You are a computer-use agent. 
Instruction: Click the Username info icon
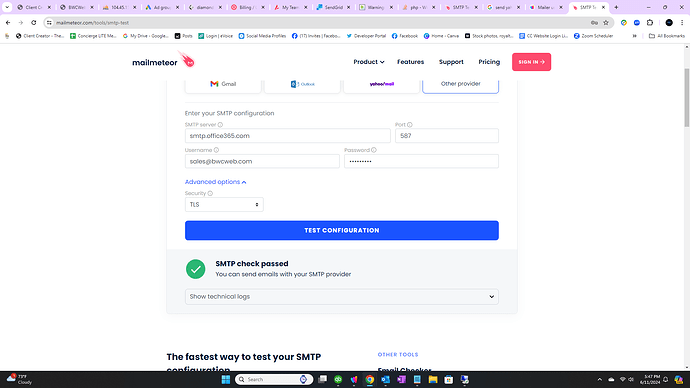216,150
